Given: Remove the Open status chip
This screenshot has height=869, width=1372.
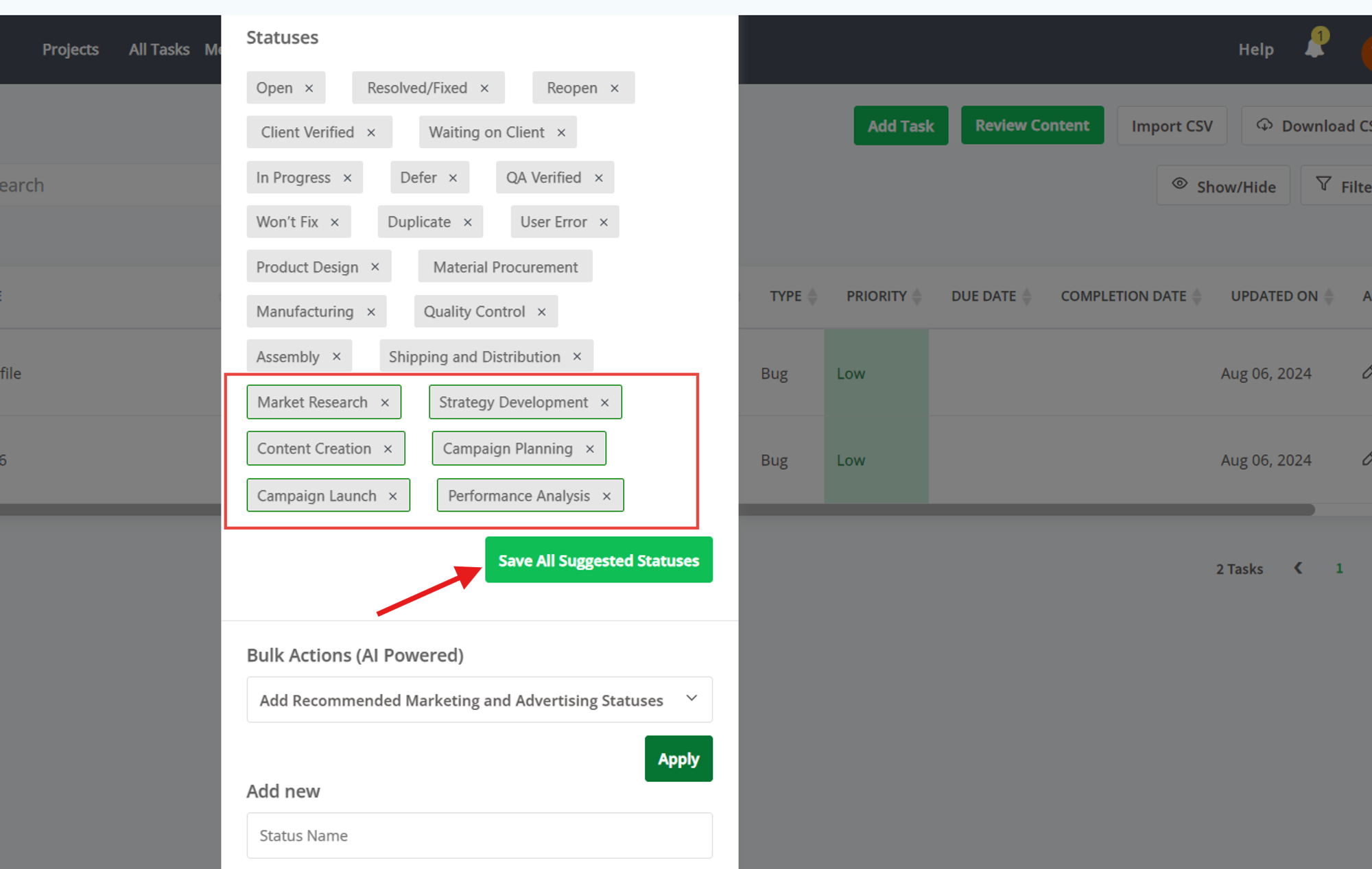Looking at the screenshot, I should coord(310,87).
